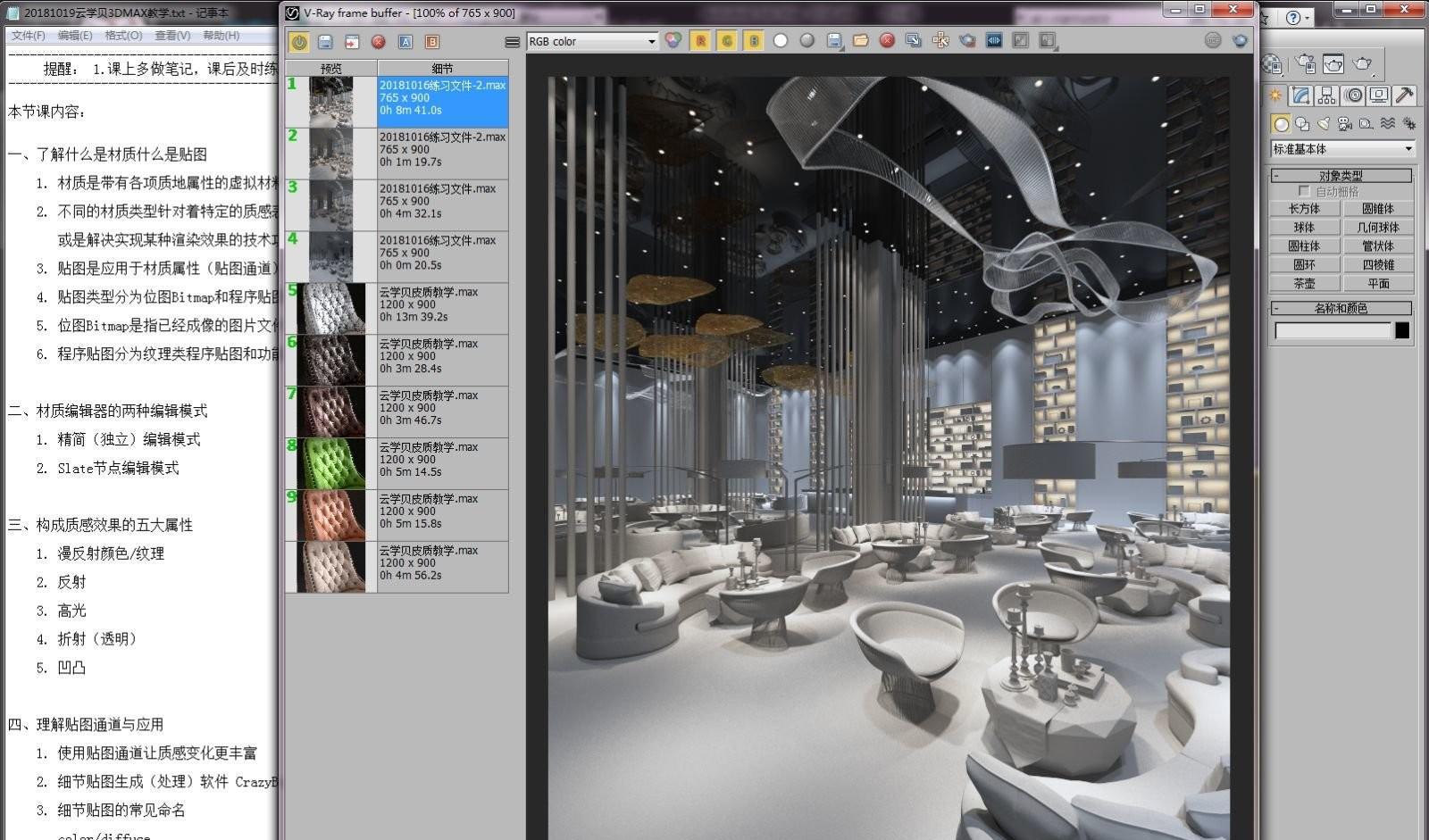Switch to the Modify panel tab
1429x840 pixels.
[x=1301, y=95]
